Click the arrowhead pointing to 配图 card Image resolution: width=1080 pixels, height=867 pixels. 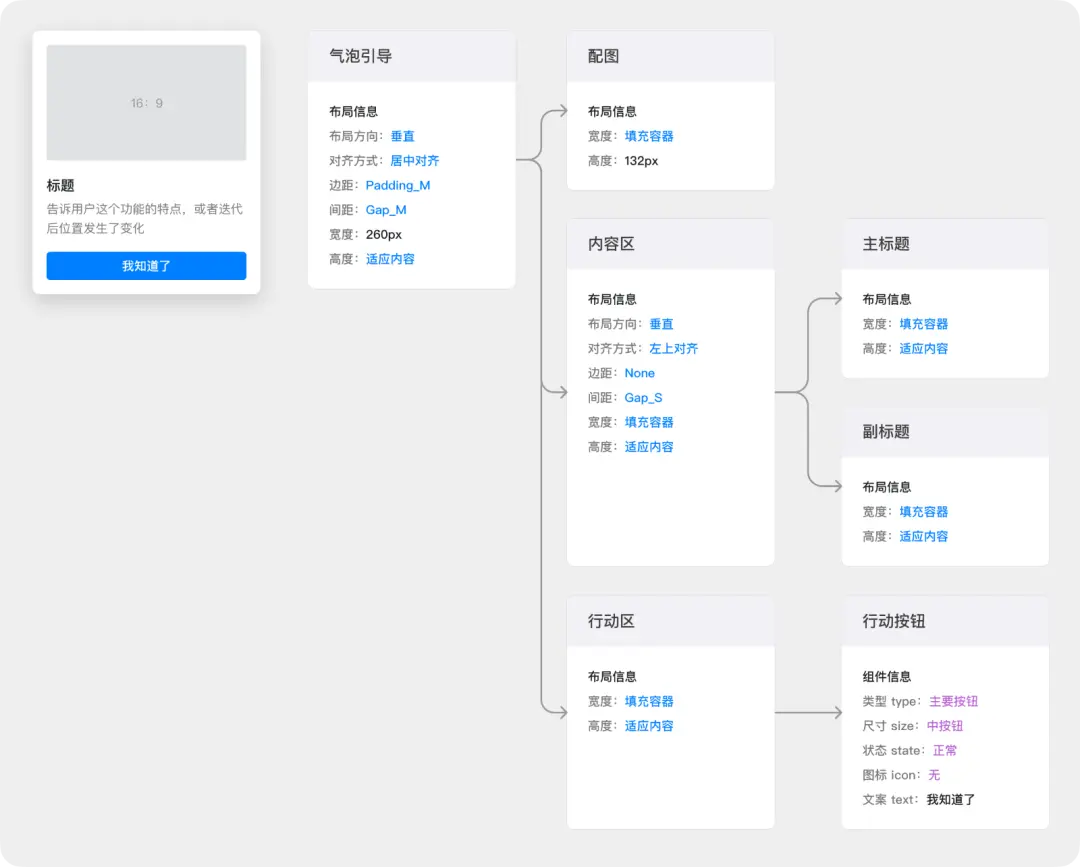[562, 112]
